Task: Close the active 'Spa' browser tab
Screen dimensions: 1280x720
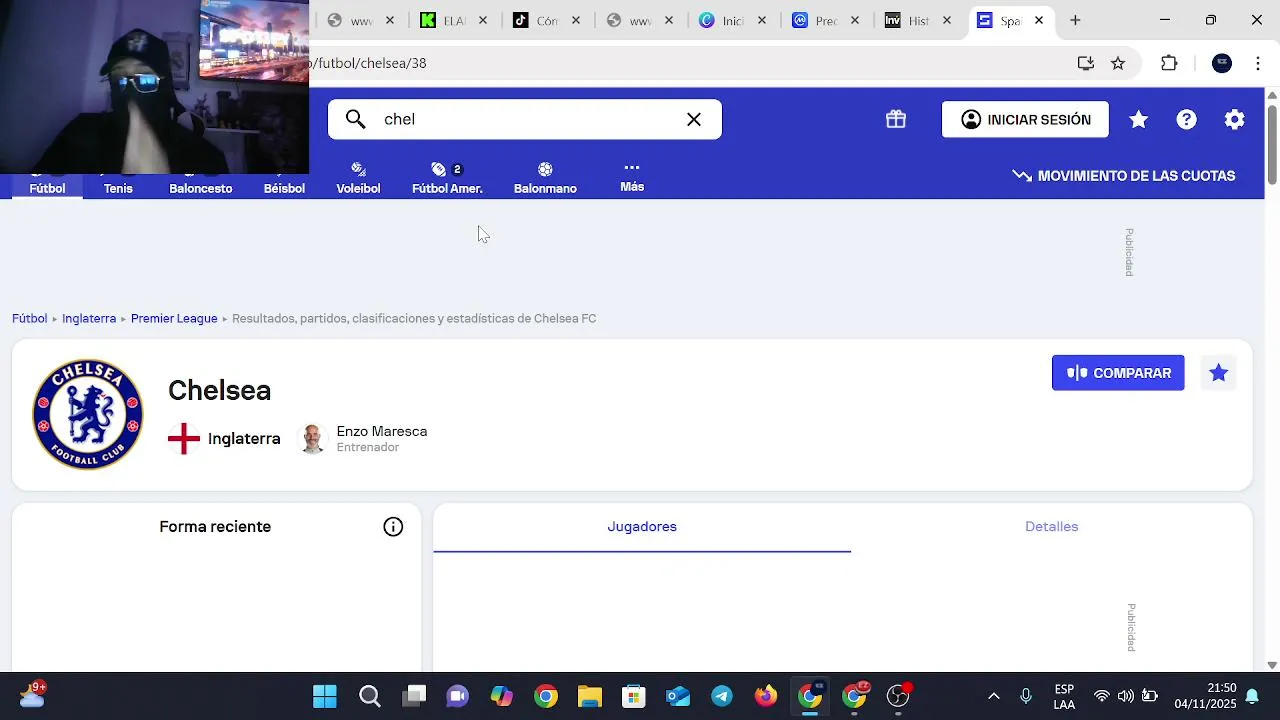Action: pyautogui.click(x=1039, y=20)
